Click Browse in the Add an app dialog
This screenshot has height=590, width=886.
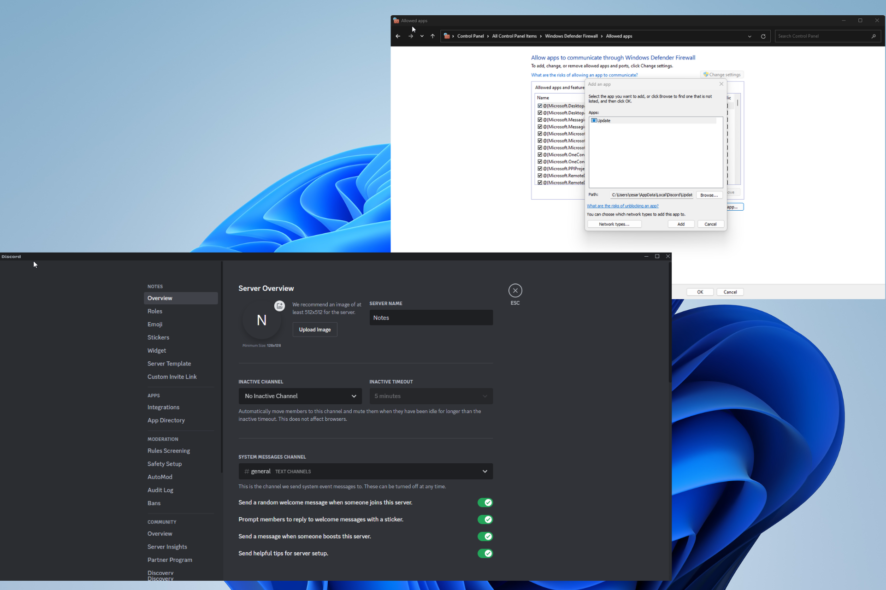709,195
